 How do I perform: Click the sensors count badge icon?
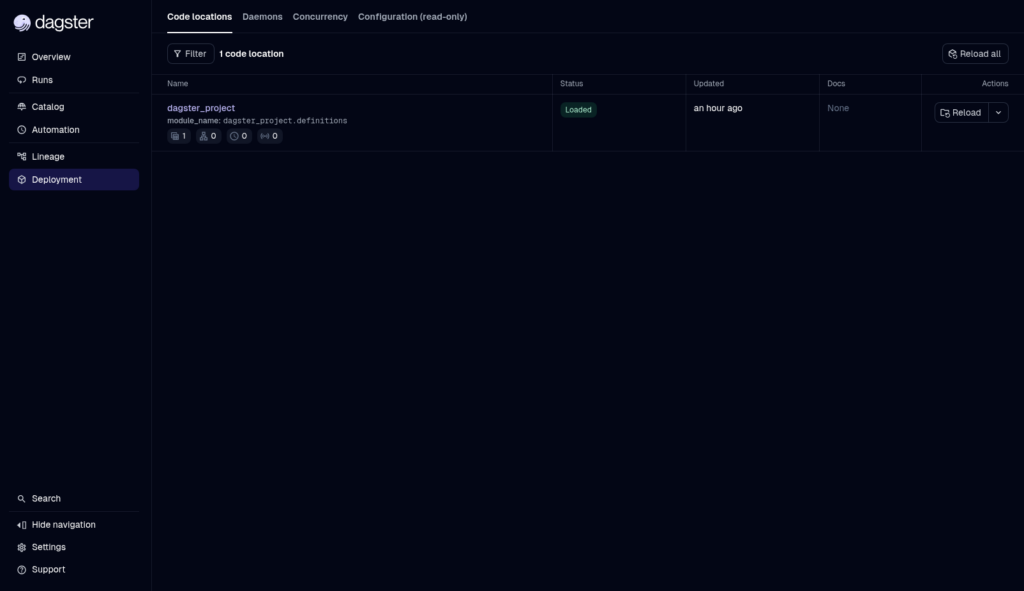[269, 136]
